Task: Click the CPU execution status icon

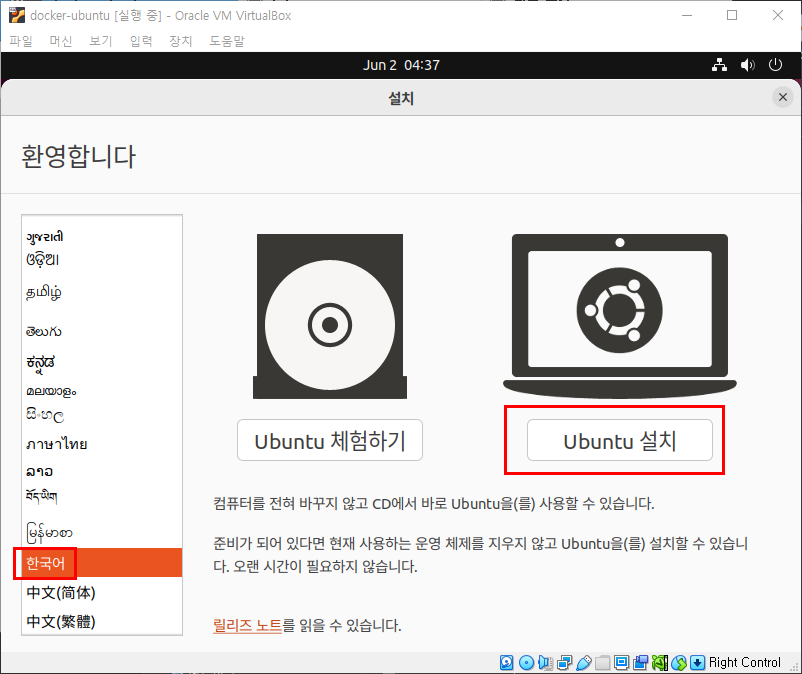Action: [x=660, y=663]
